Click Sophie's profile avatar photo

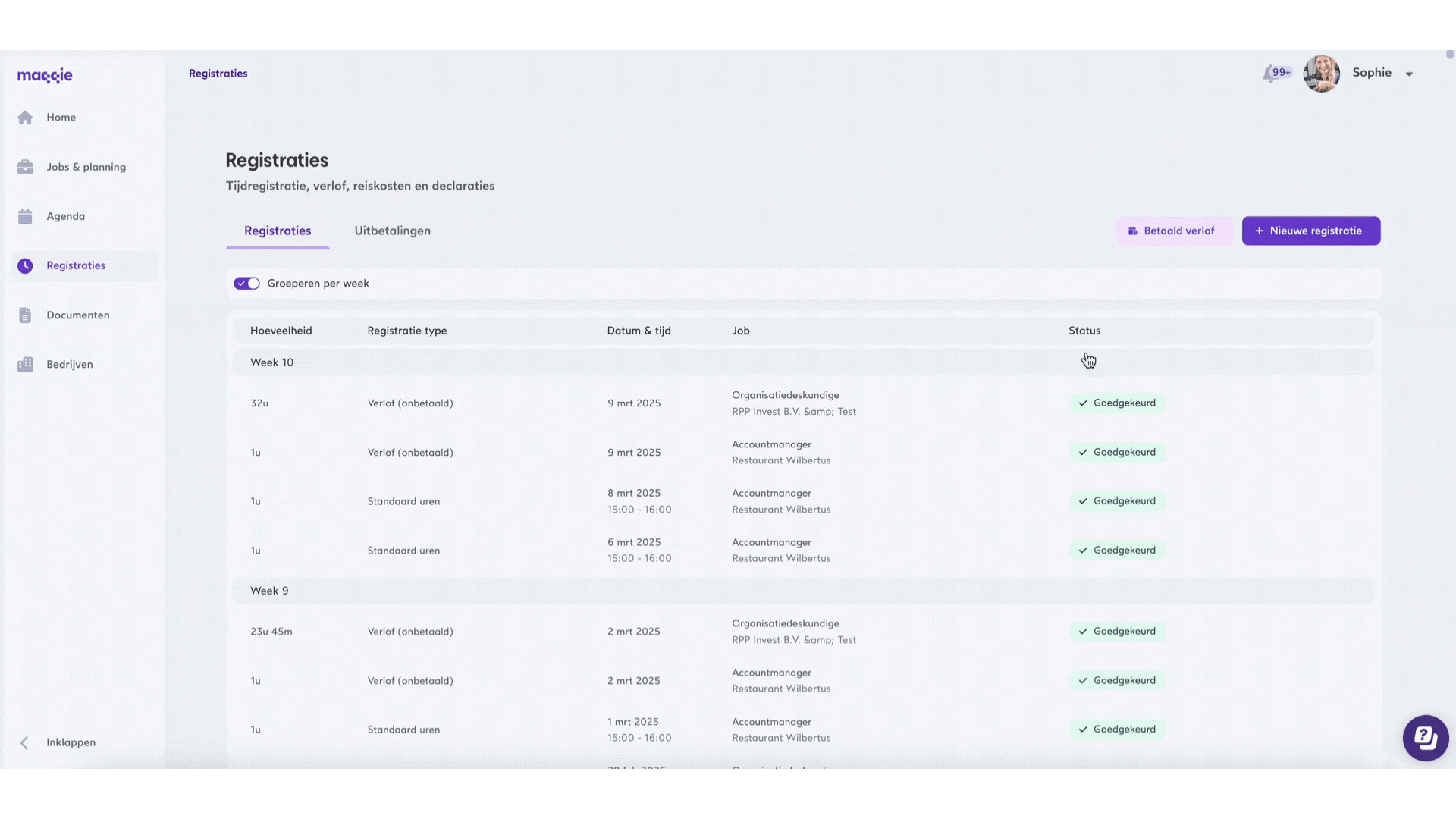(1321, 74)
